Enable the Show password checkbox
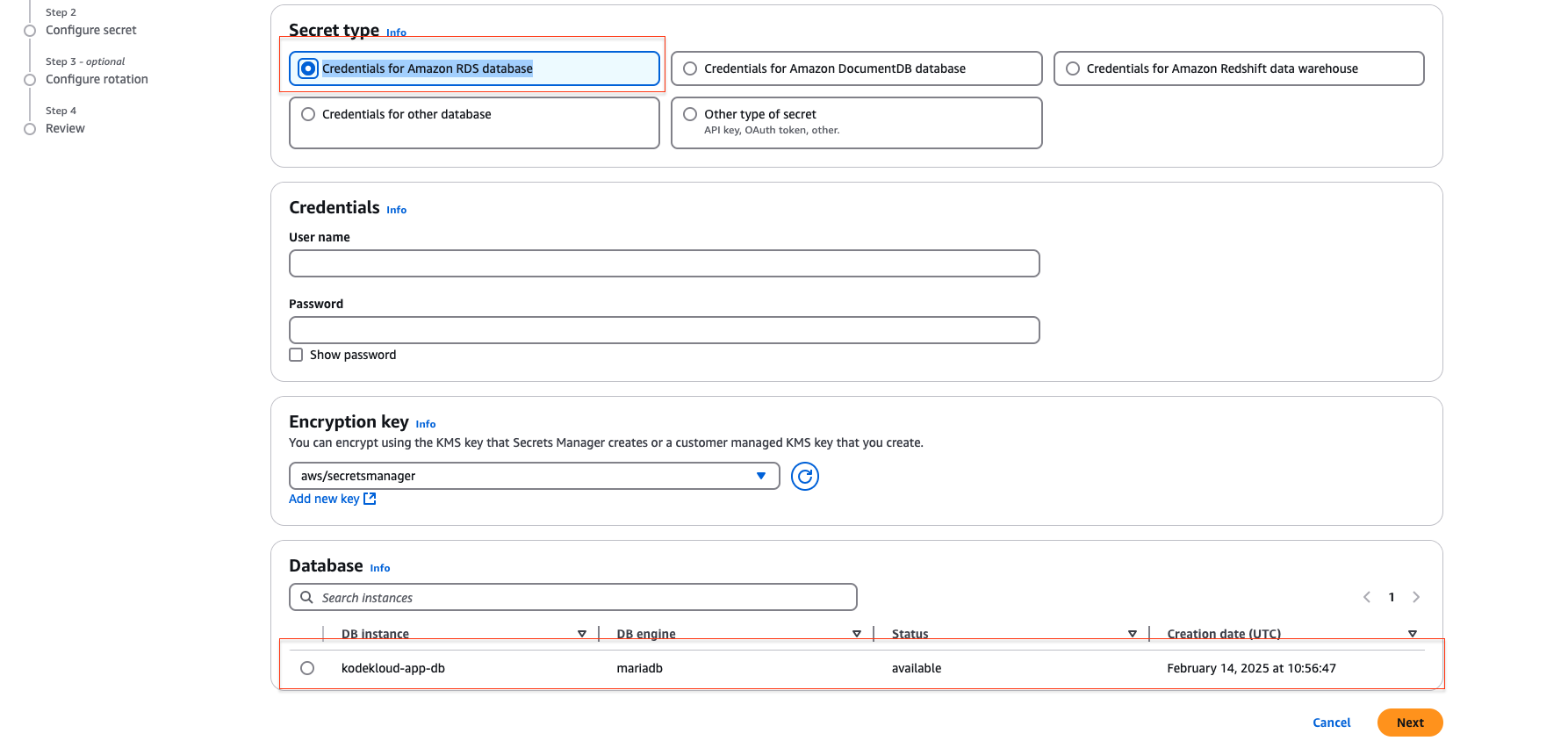This screenshot has width=1568, height=755. 297,355
